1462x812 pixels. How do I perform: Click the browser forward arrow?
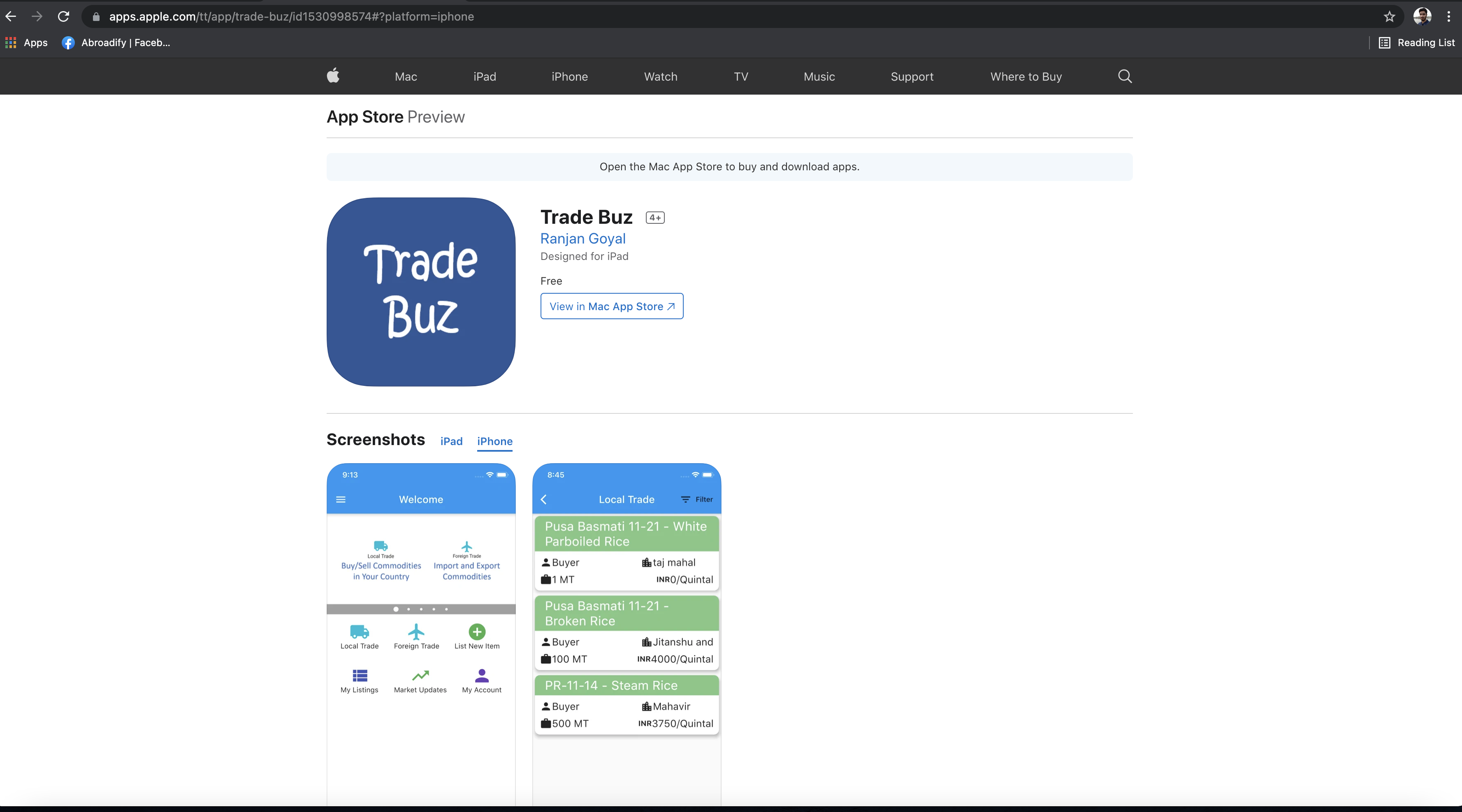37,16
